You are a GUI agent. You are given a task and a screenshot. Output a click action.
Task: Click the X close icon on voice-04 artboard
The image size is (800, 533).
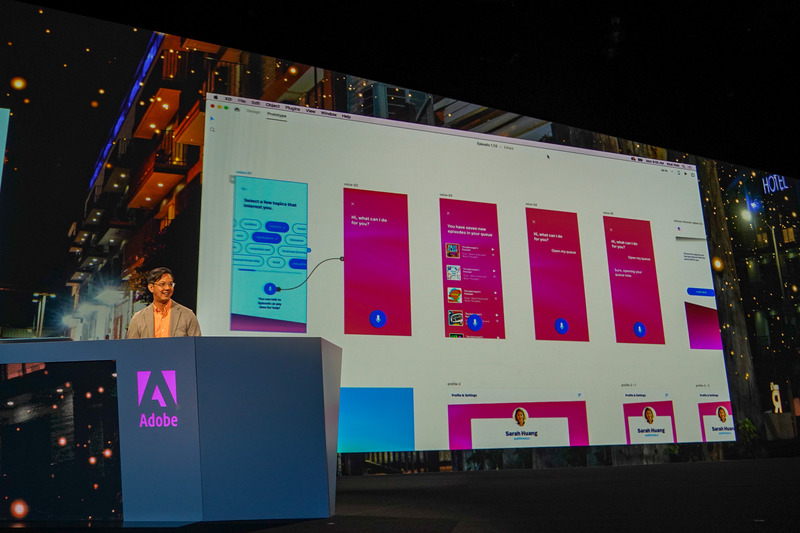pos(534,222)
